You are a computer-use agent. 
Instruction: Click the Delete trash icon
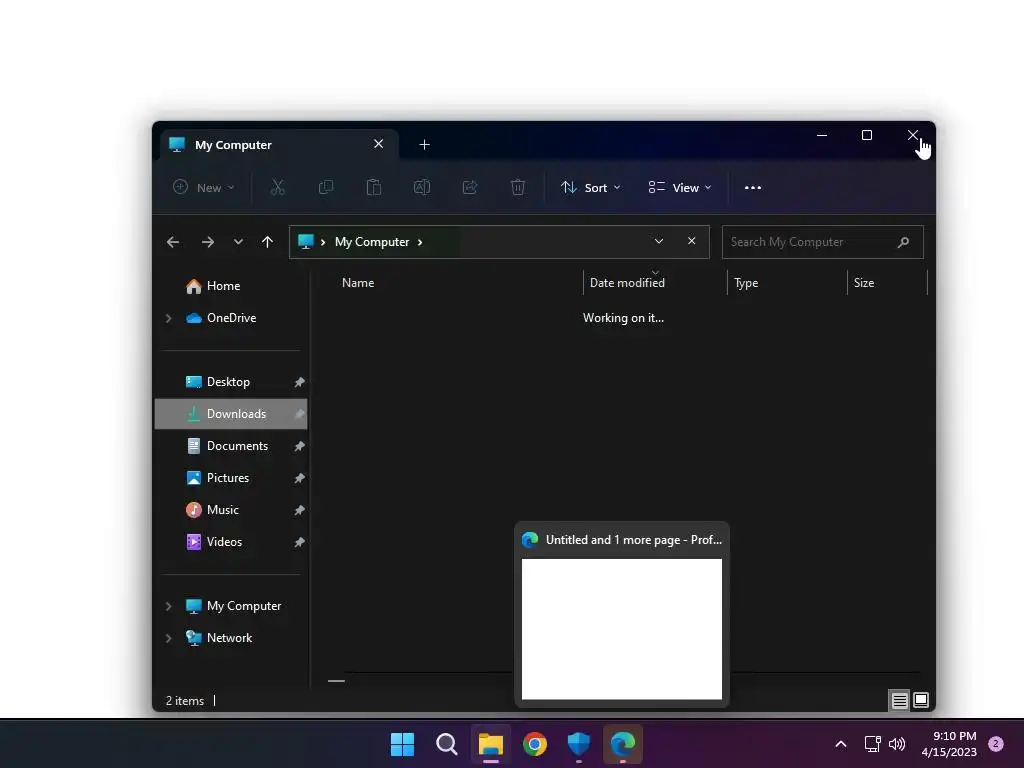pos(518,187)
